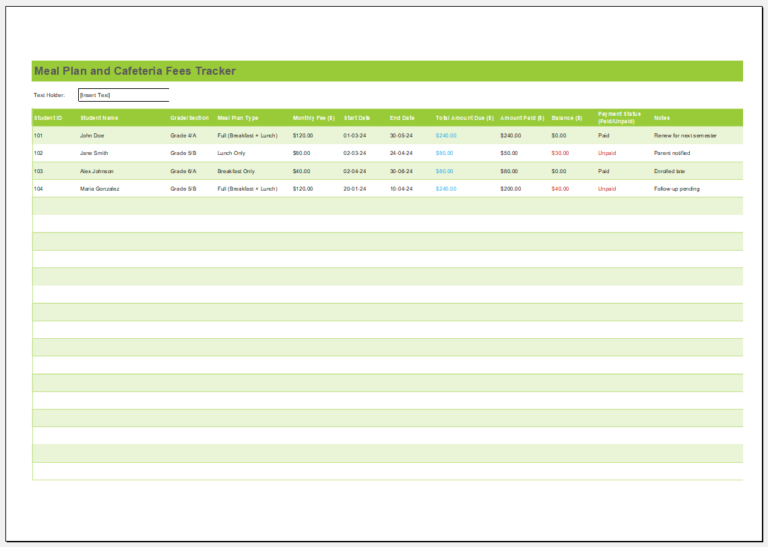The image size is (768, 547).
Task: Select Alex Johnson's blue total due '$80.00'
Action: click(x=444, y=171)
